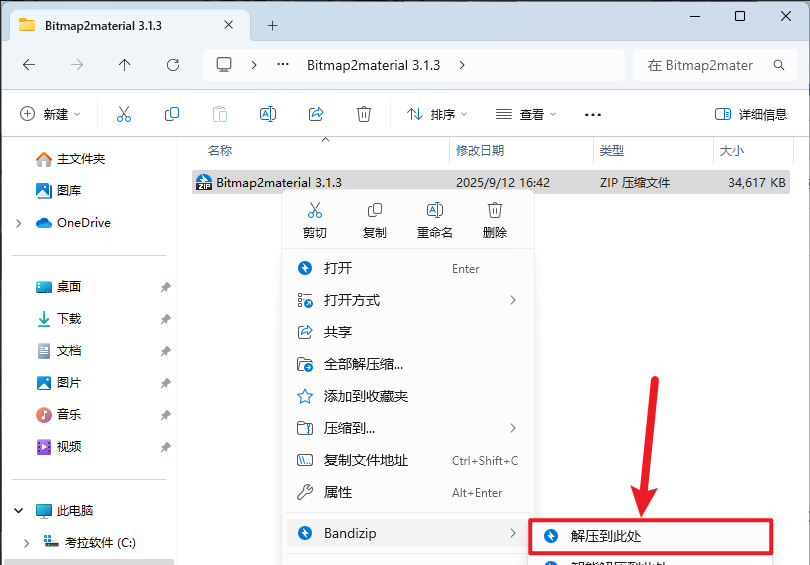The image size is (810, 565).
Task: Click the toolbar Copy icon
Action: 172,114
